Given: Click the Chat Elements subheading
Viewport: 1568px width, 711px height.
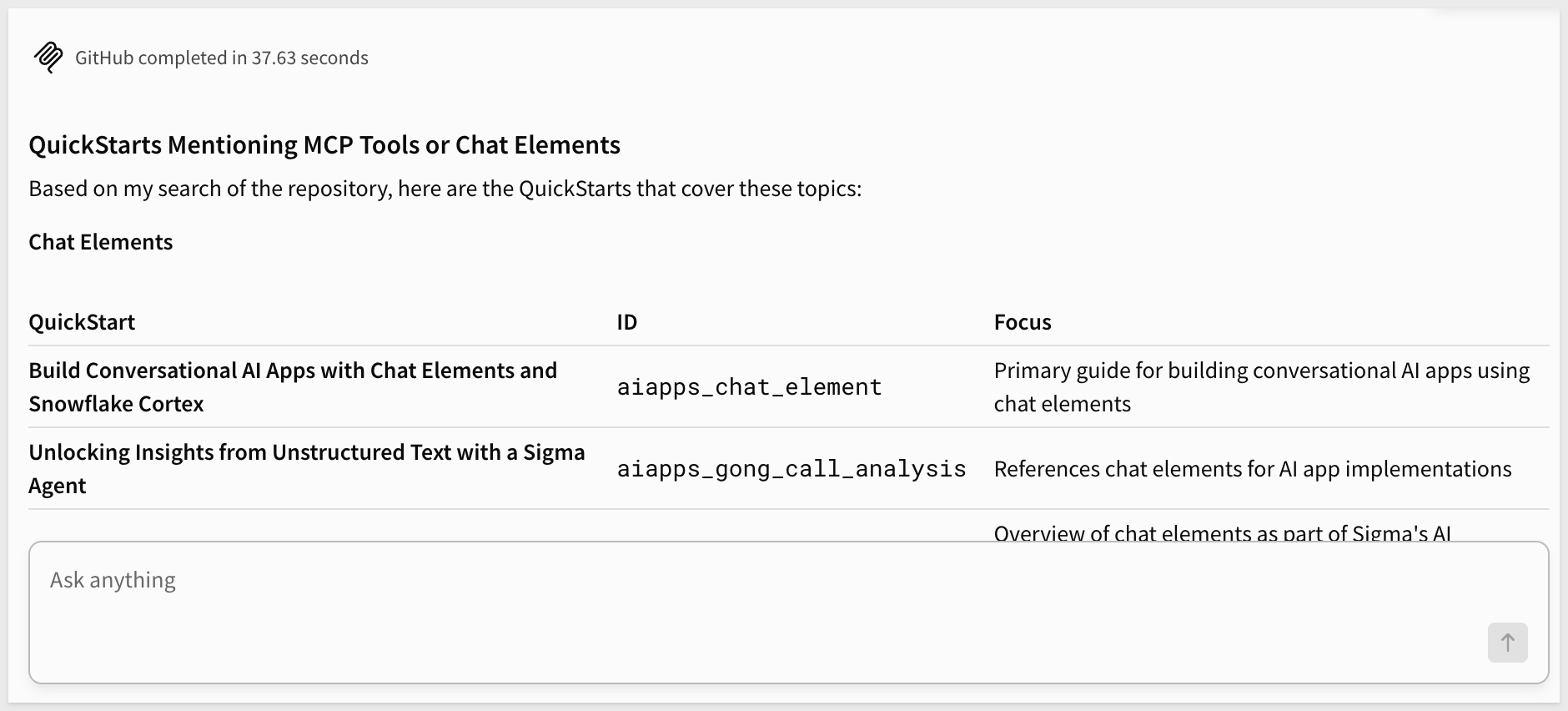Looking at the screenshot, I should (x=101, y=242).
